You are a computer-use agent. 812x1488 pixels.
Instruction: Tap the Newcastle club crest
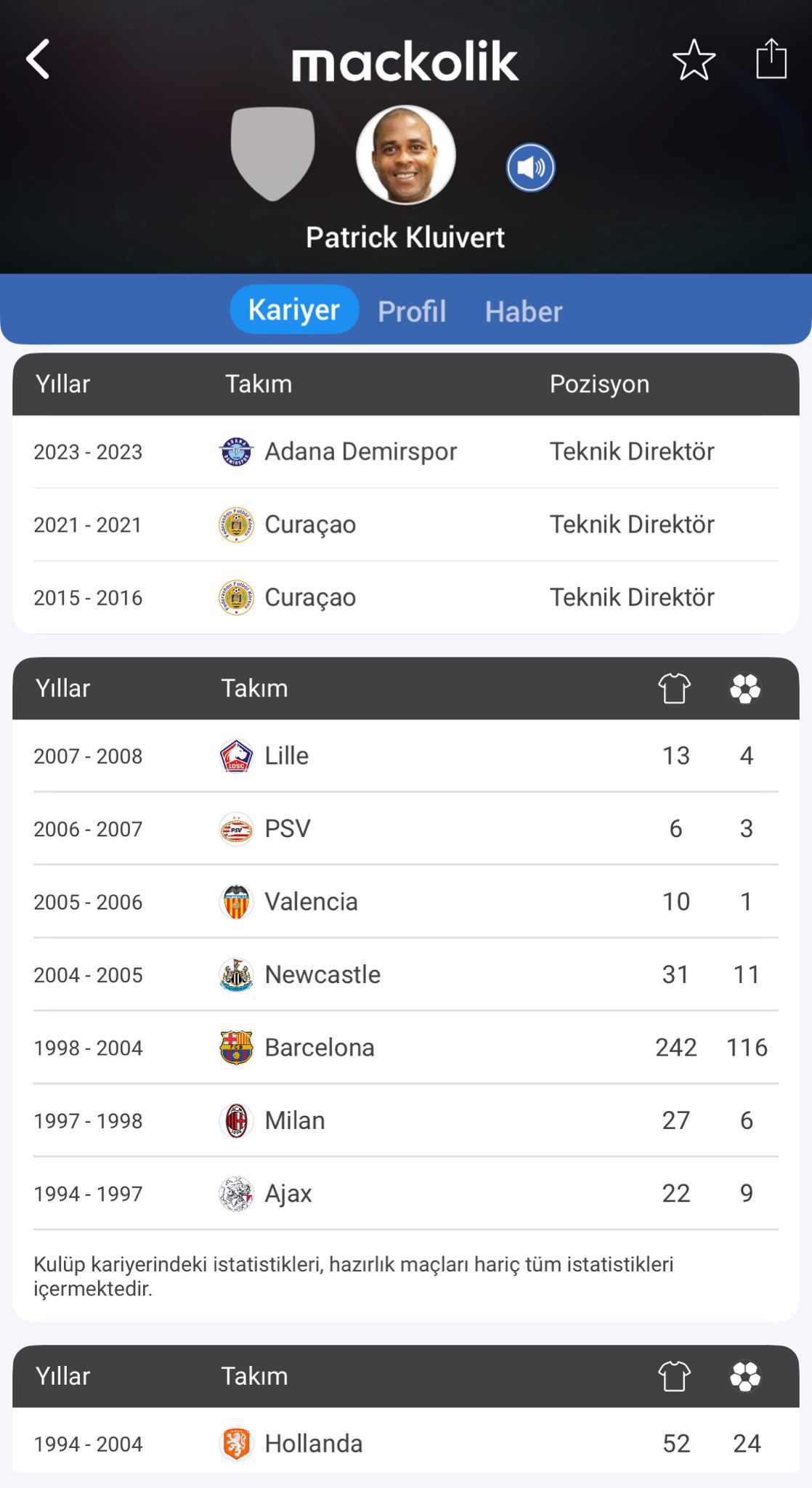point(236,975)
